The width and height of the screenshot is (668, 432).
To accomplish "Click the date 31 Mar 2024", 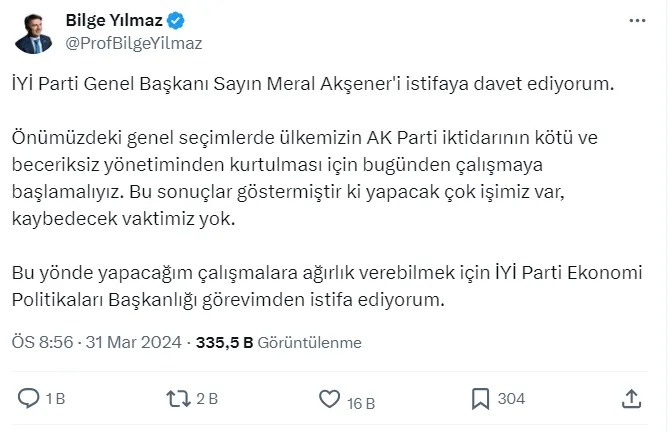I will tap(134, 342).
